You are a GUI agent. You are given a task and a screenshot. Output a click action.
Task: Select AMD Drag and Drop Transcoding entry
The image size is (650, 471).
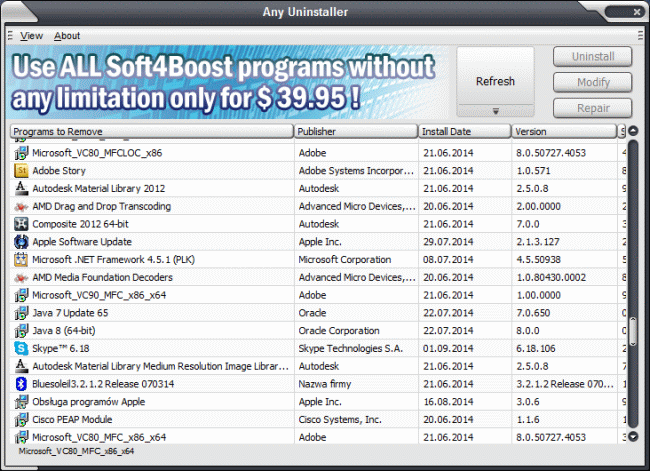click(x=318, y=206)
